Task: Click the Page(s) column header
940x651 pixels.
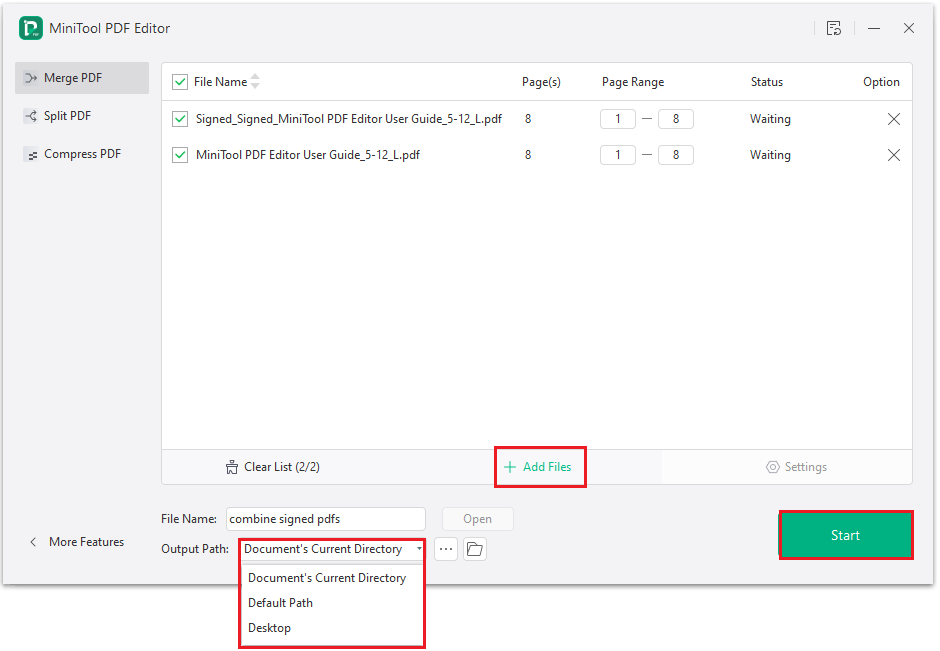Action: click(x=541, y=82)
